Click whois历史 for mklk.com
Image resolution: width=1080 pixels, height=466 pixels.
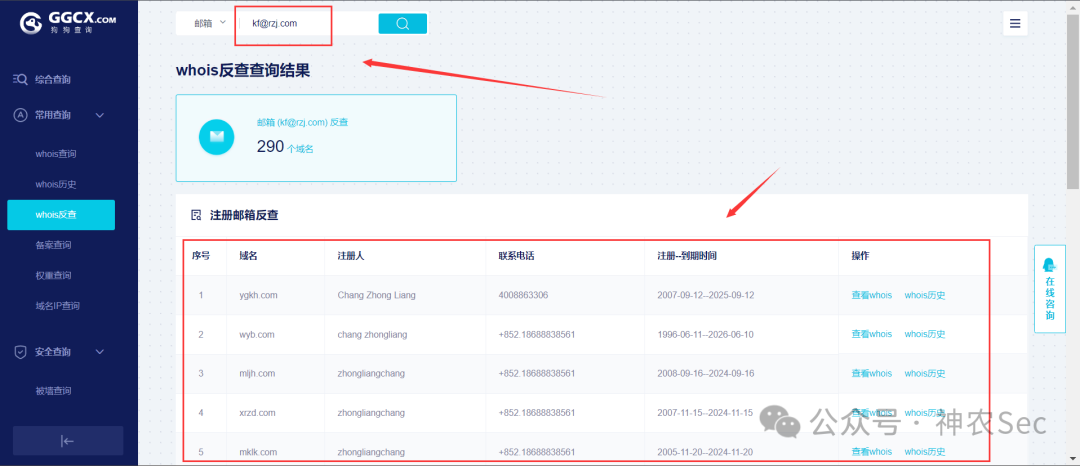(924, 452)
